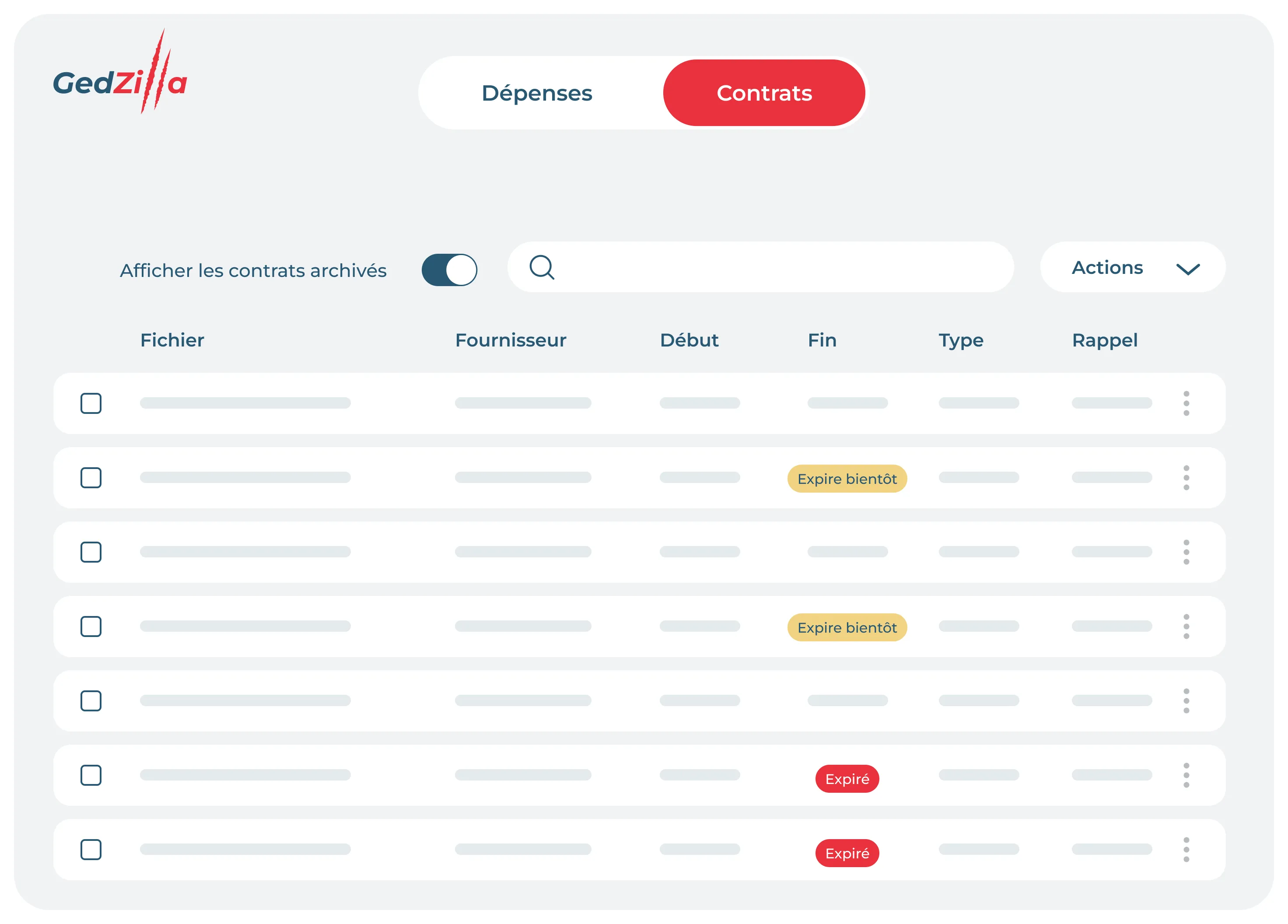1288x924 pixels.
Task: Click the Afficher les contrats archivés label
Action: click(253, 270)
